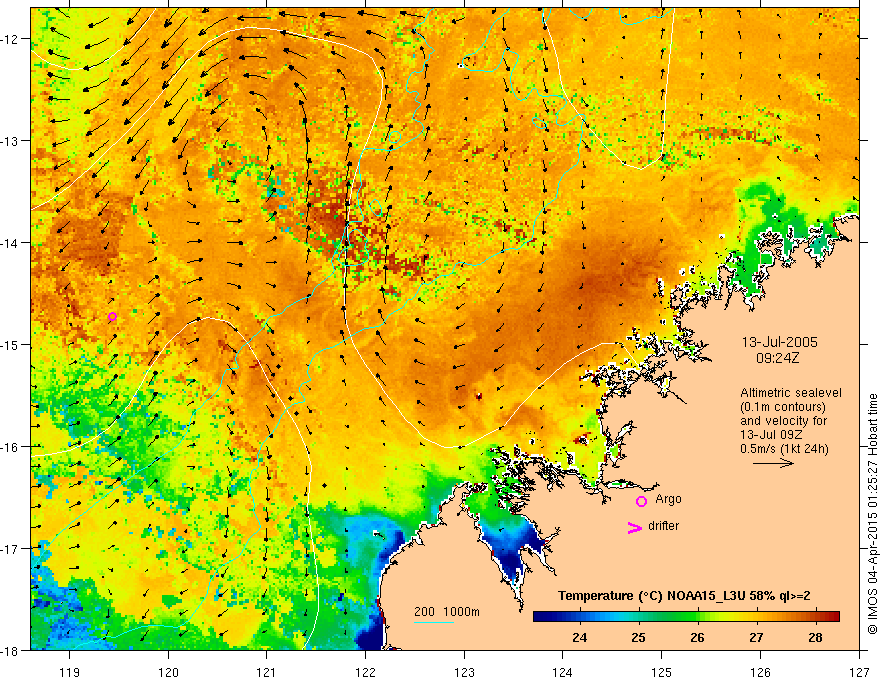
Task: Click the longitude axis label 120
Action: 168,672
